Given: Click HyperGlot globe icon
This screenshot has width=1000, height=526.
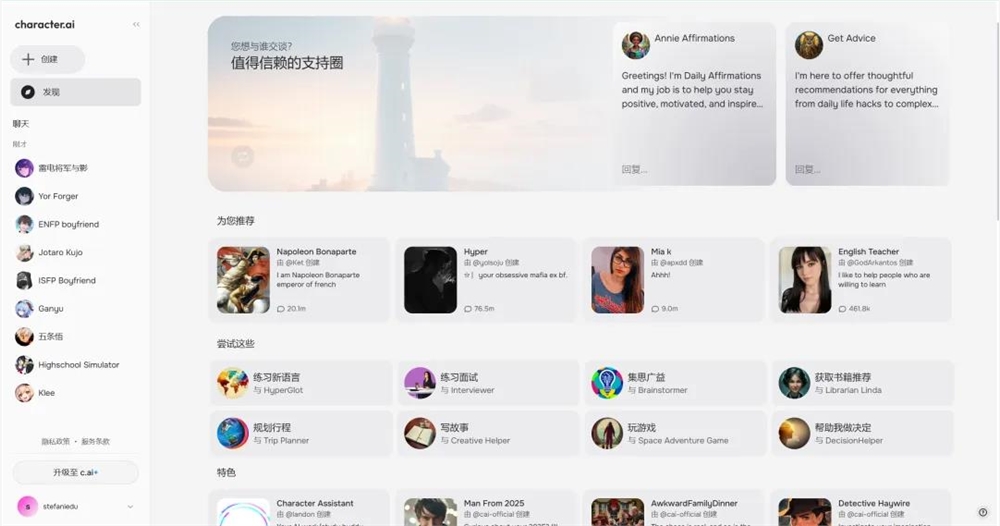Looking at the screenshot, I should pyautogui.click(x=233, y=383).
